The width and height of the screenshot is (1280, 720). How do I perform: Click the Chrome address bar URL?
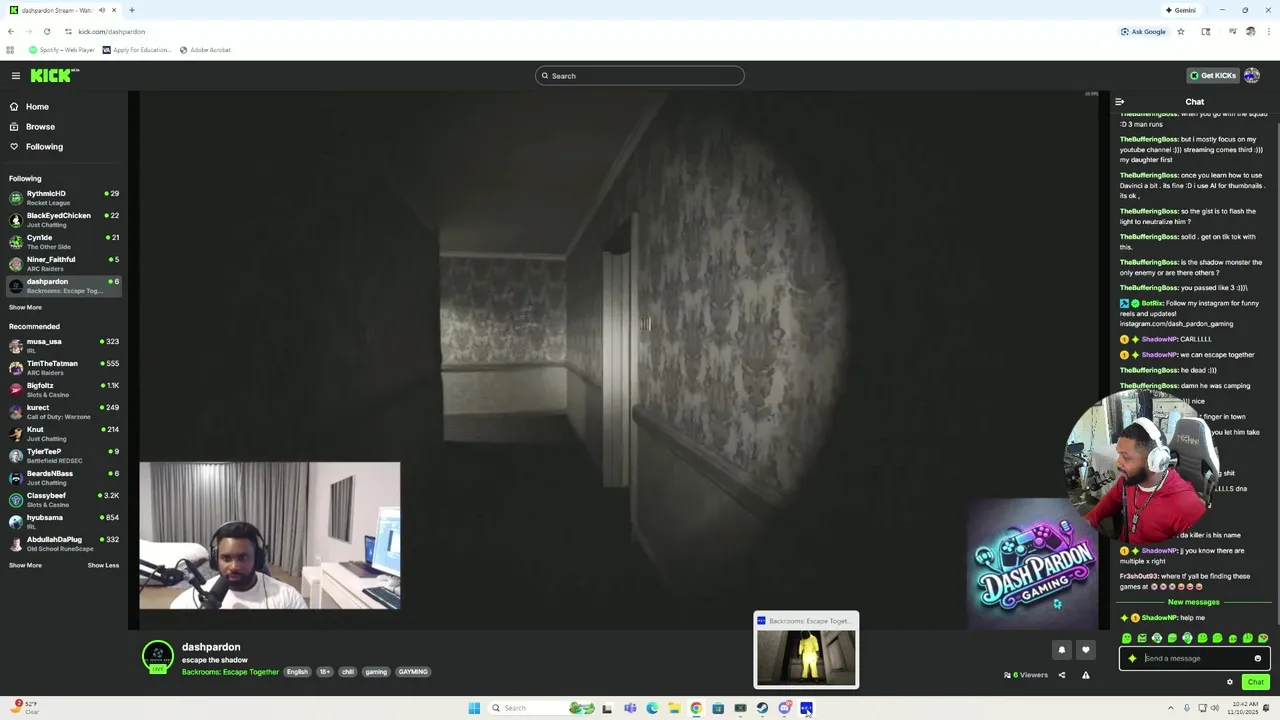(111, 32)
